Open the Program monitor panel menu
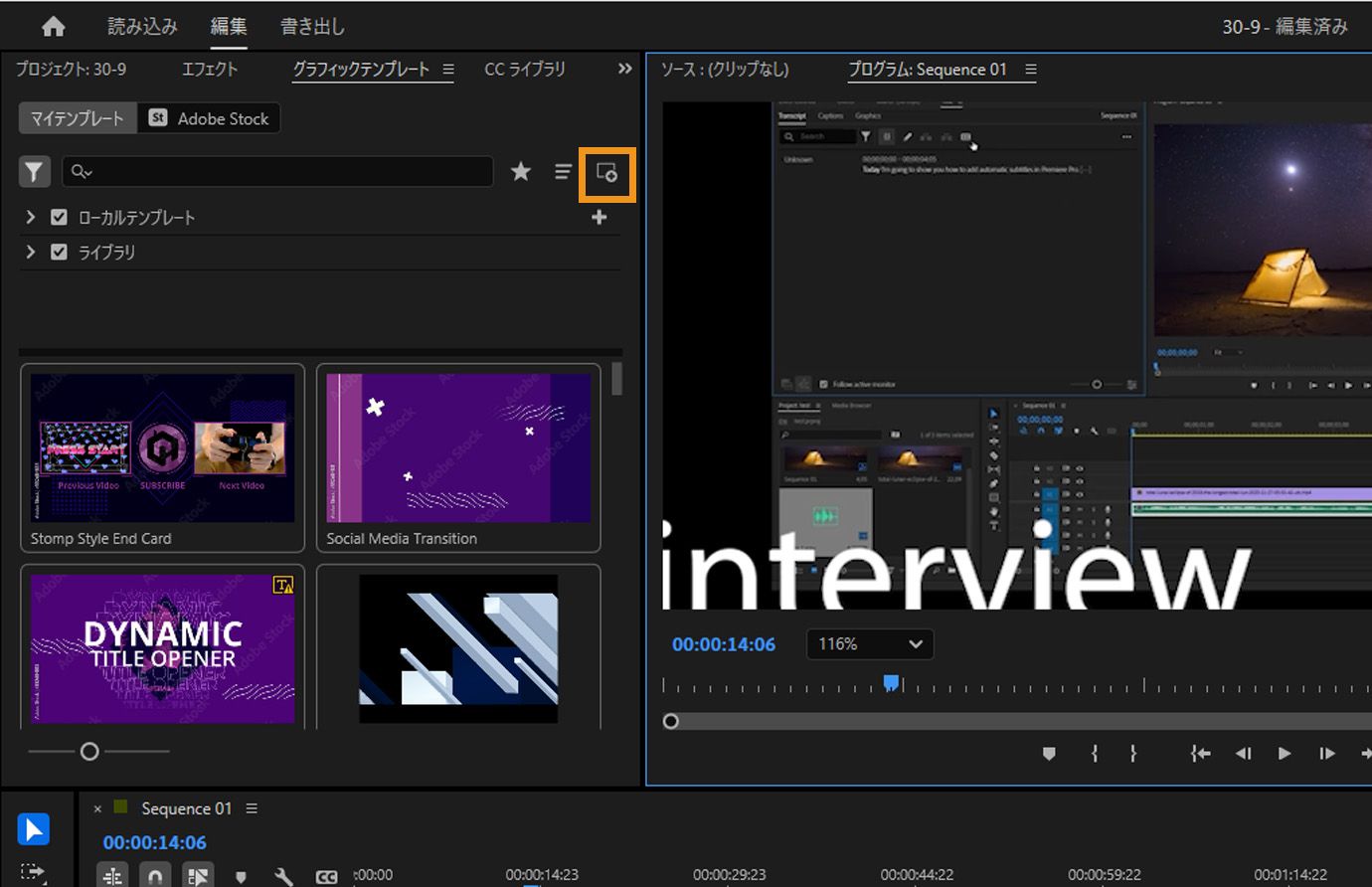This screenshot has width=1372, height=887. click(x=1031, y=70)
